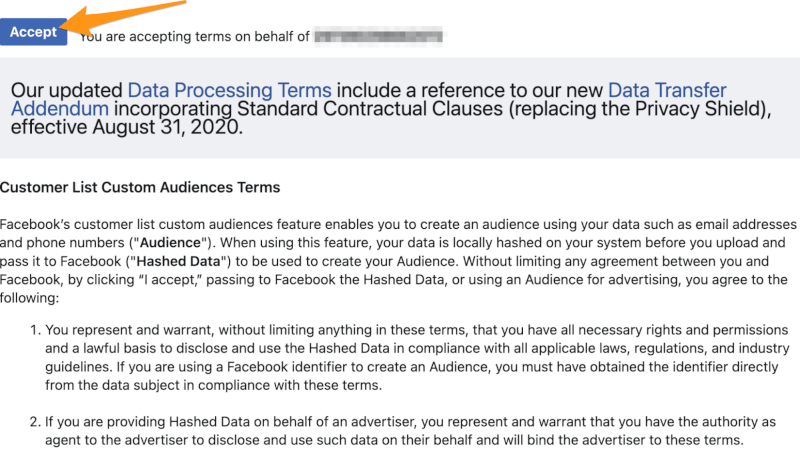The height and width of the screenshot is (462, 800).
Task: Click the 'Standard Contractual Clauses' phrase
Action: tap(370, 109)
